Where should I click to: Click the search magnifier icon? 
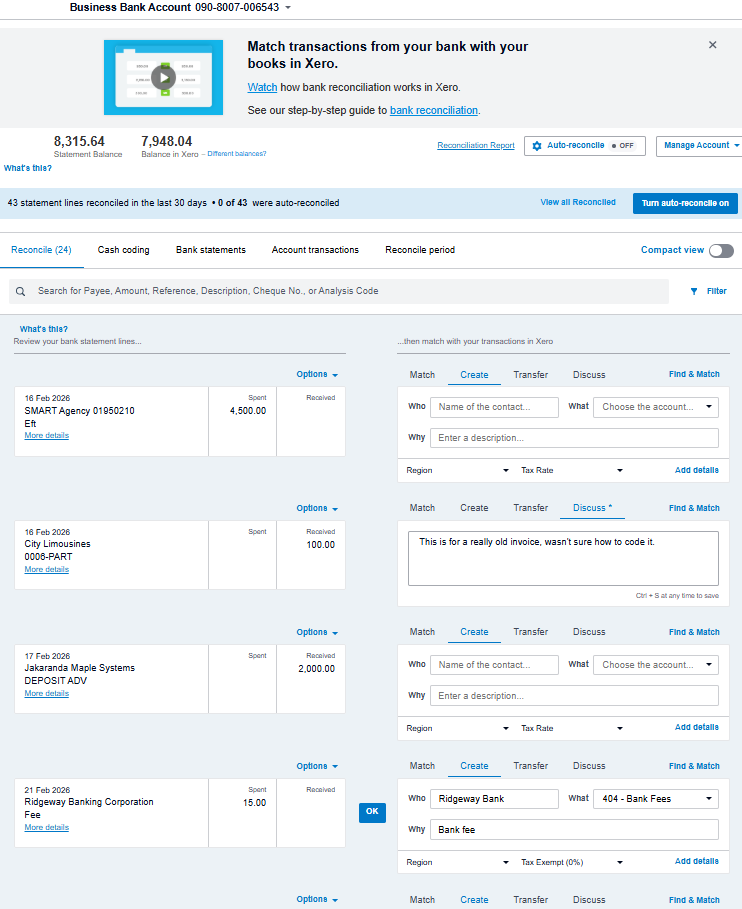(x=20, y=292)
